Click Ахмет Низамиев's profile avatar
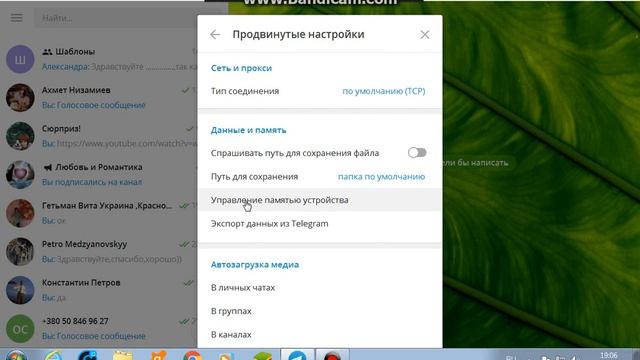640x360 pixels. [20, 98]
